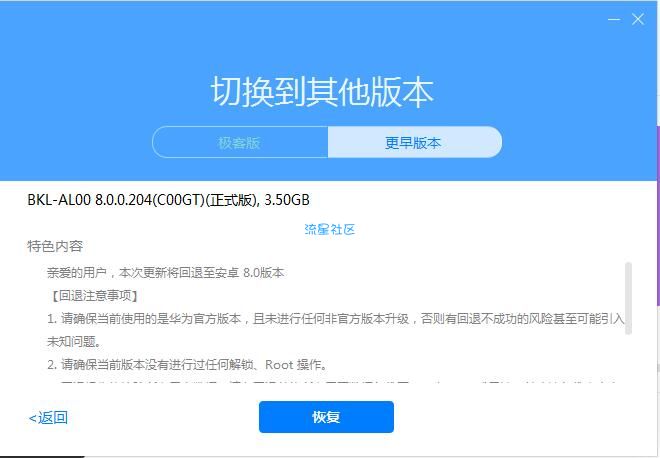Click the 特色内容 heading
Viewport: 660px width, 458px height.
pyautogui.click(x=55, y=246)
